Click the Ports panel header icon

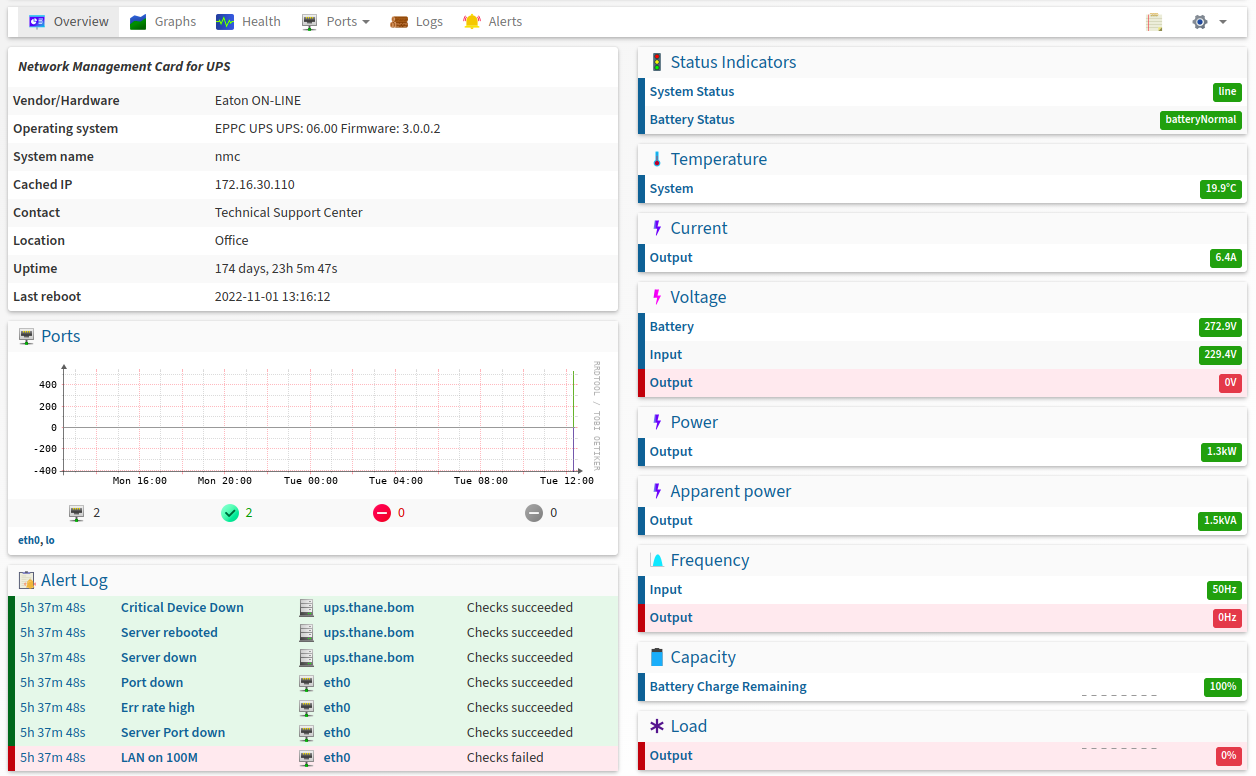coord(27,336)
